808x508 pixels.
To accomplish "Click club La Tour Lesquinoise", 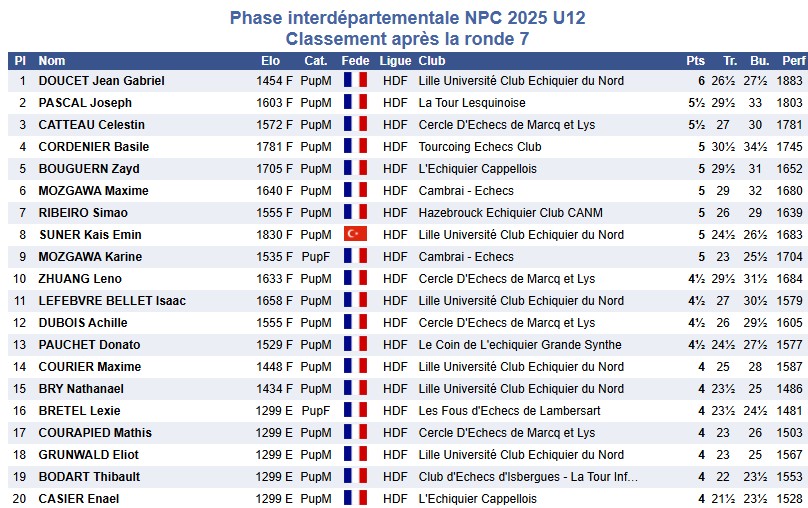I will coord(472,103).
